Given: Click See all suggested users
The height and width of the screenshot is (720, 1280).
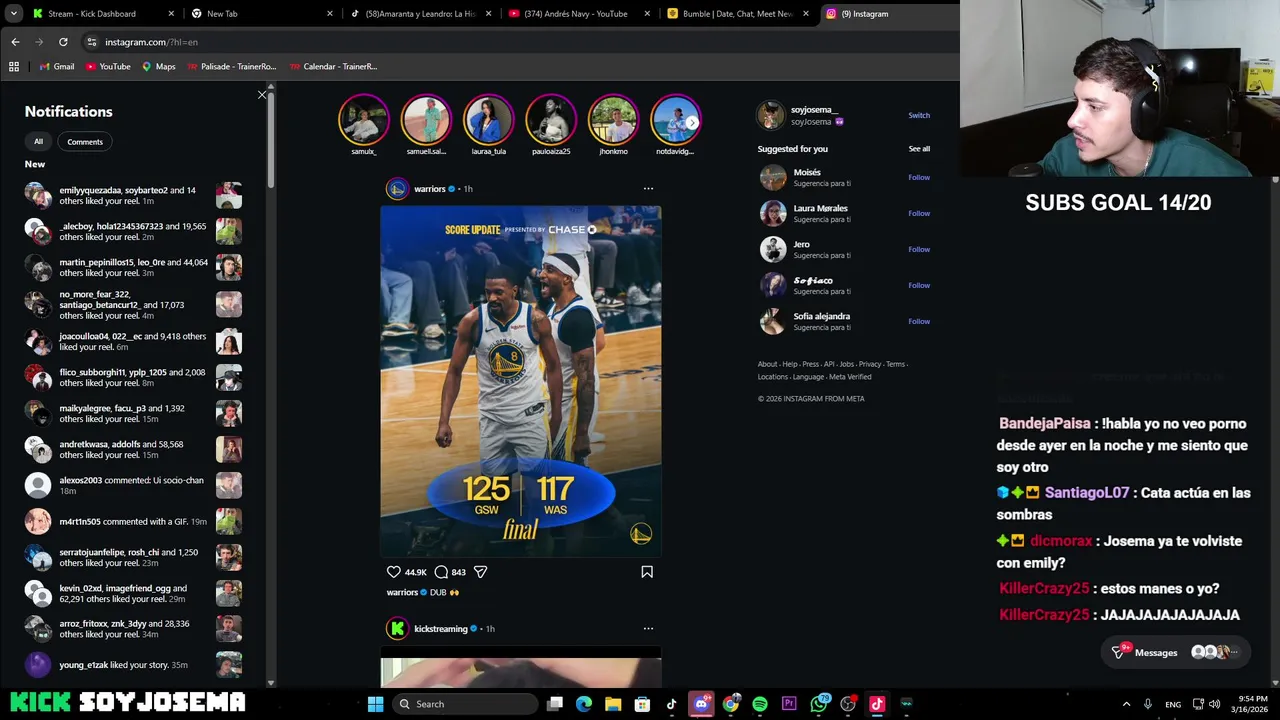Looking at the screenshot, I should coord(919,149).
